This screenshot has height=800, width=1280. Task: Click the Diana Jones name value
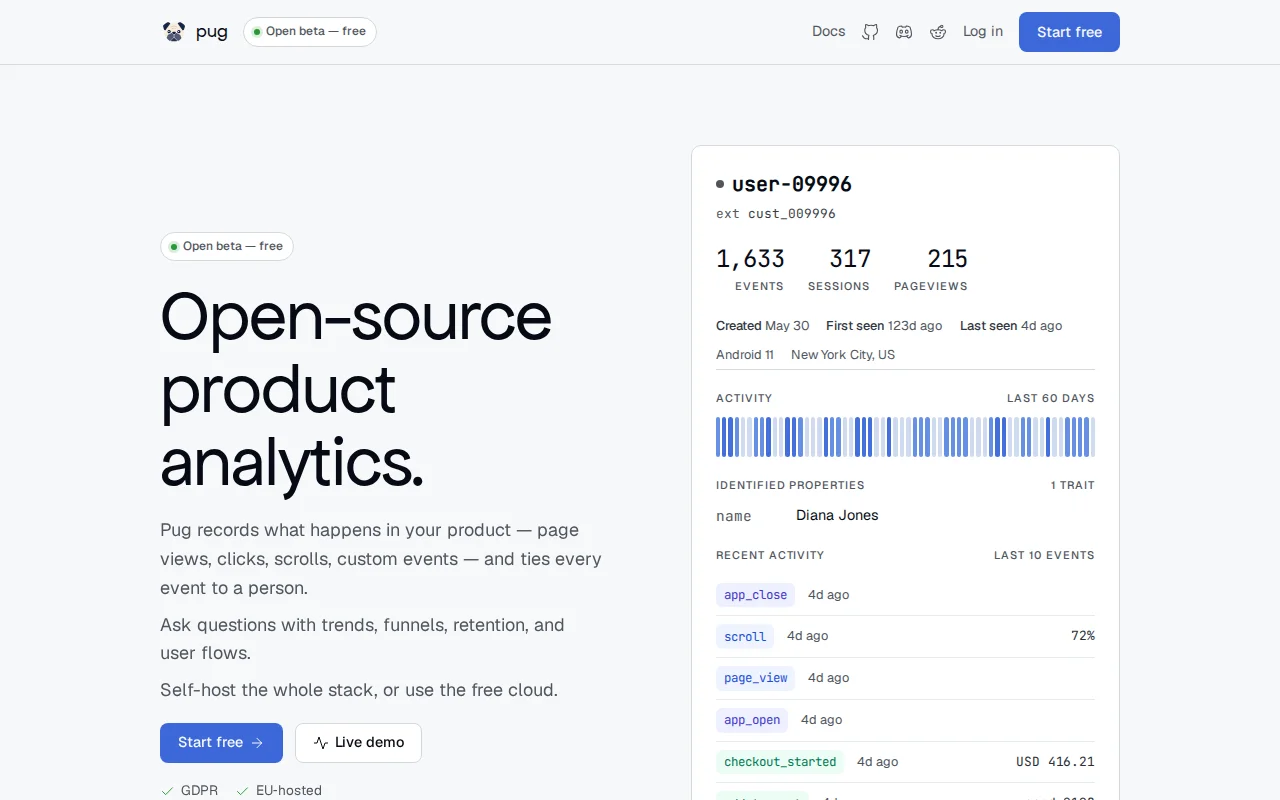point(837,516)
